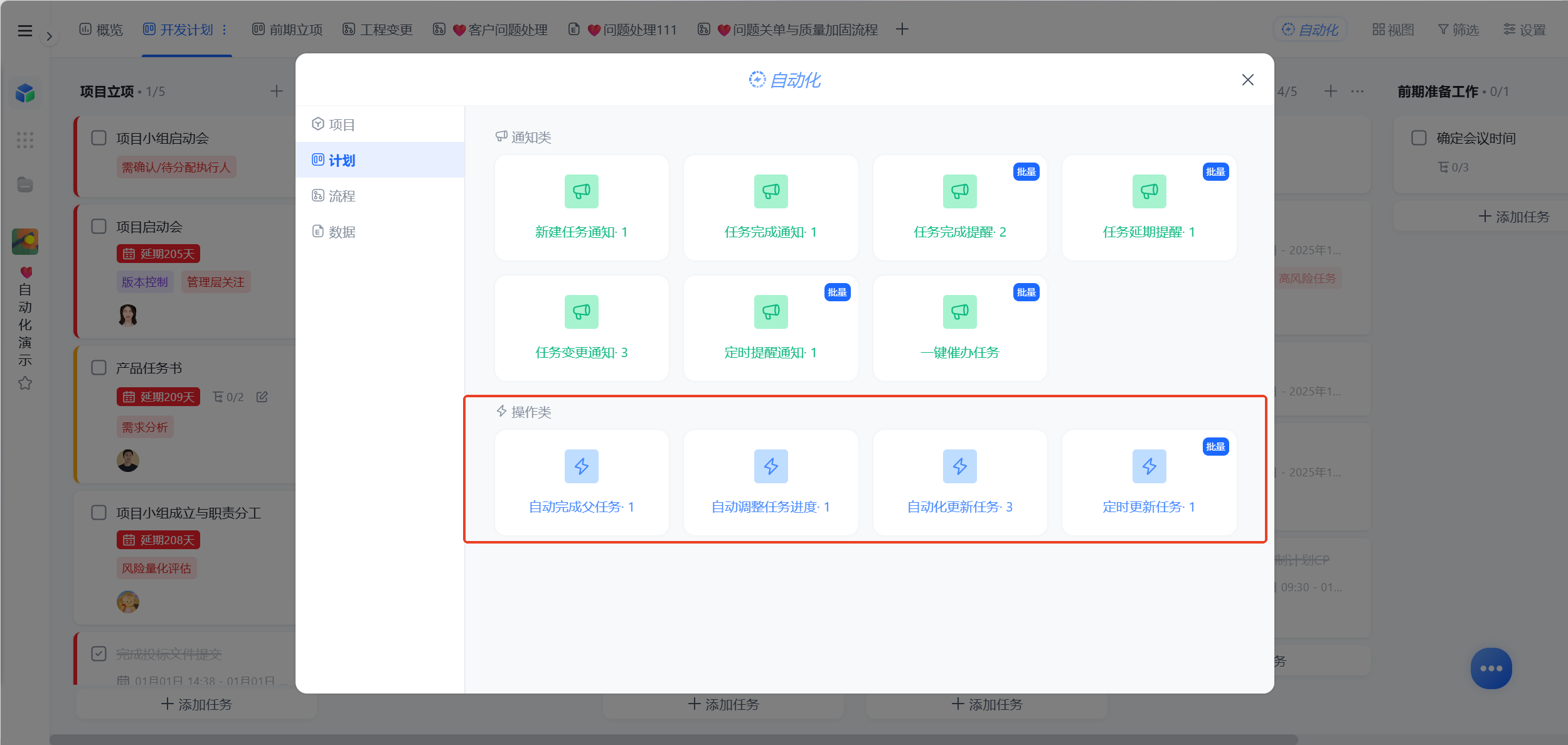Click 批量 badge on 任务延期提醒 card

pyautogui.click(x=1215, y=172)
